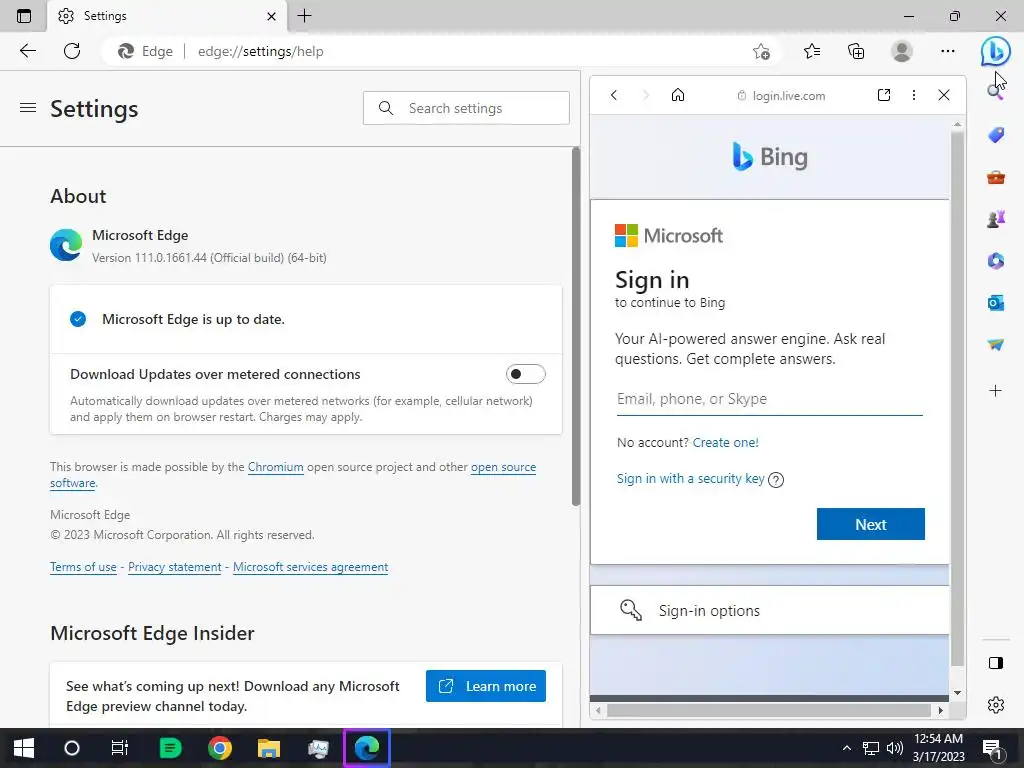The image size is (1024, 768).
Task: Open Task View on taskbar
Action: (120, 748)
